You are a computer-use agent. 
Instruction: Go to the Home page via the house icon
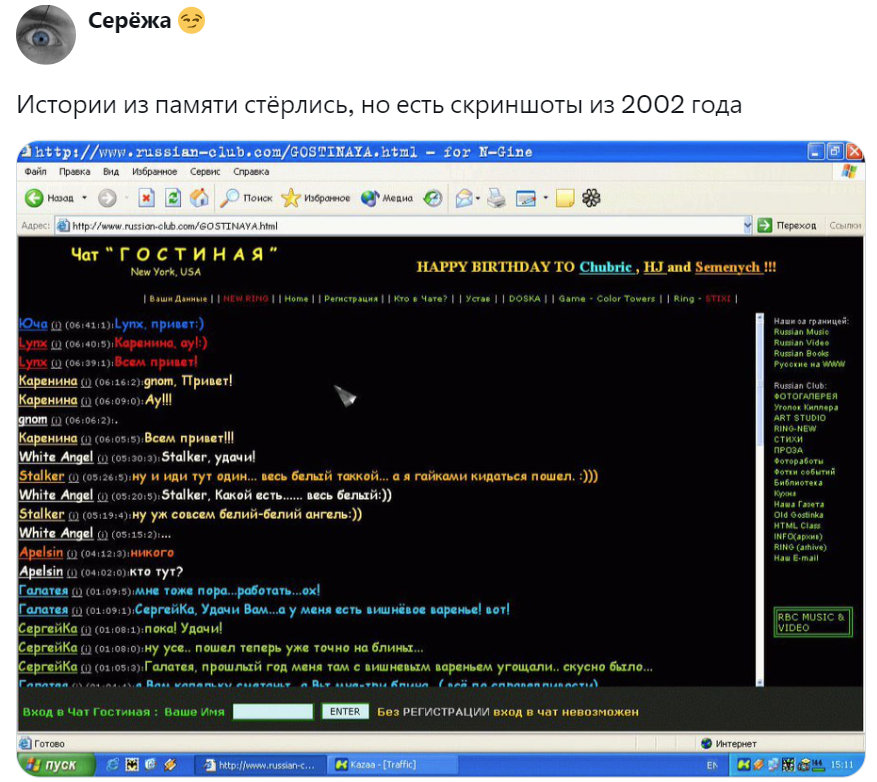click(x=199, y=198)
